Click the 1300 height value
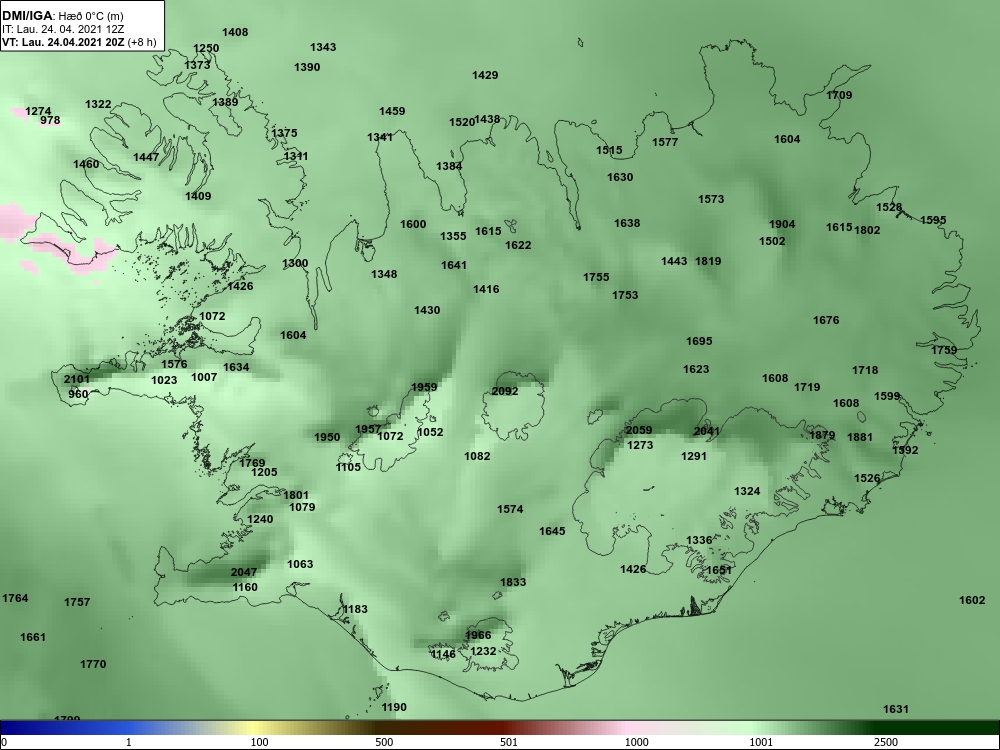The width and height of the screenshot is (1000, 750). click(x=295, y=263)
